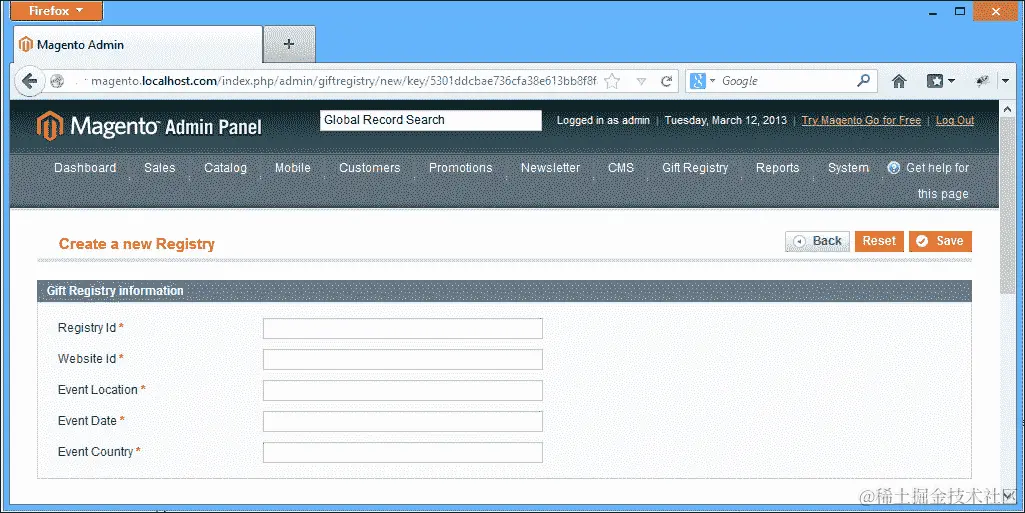Click the Create a new Registry heading

137,244
